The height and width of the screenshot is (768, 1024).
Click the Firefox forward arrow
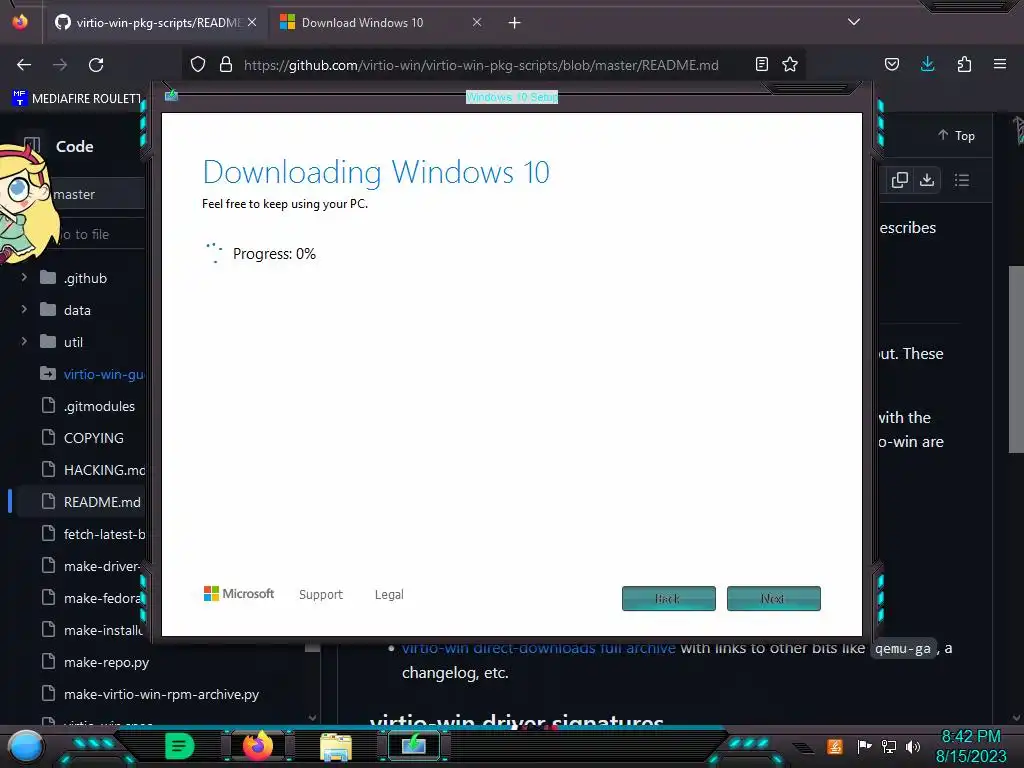(x=60, y=65)
